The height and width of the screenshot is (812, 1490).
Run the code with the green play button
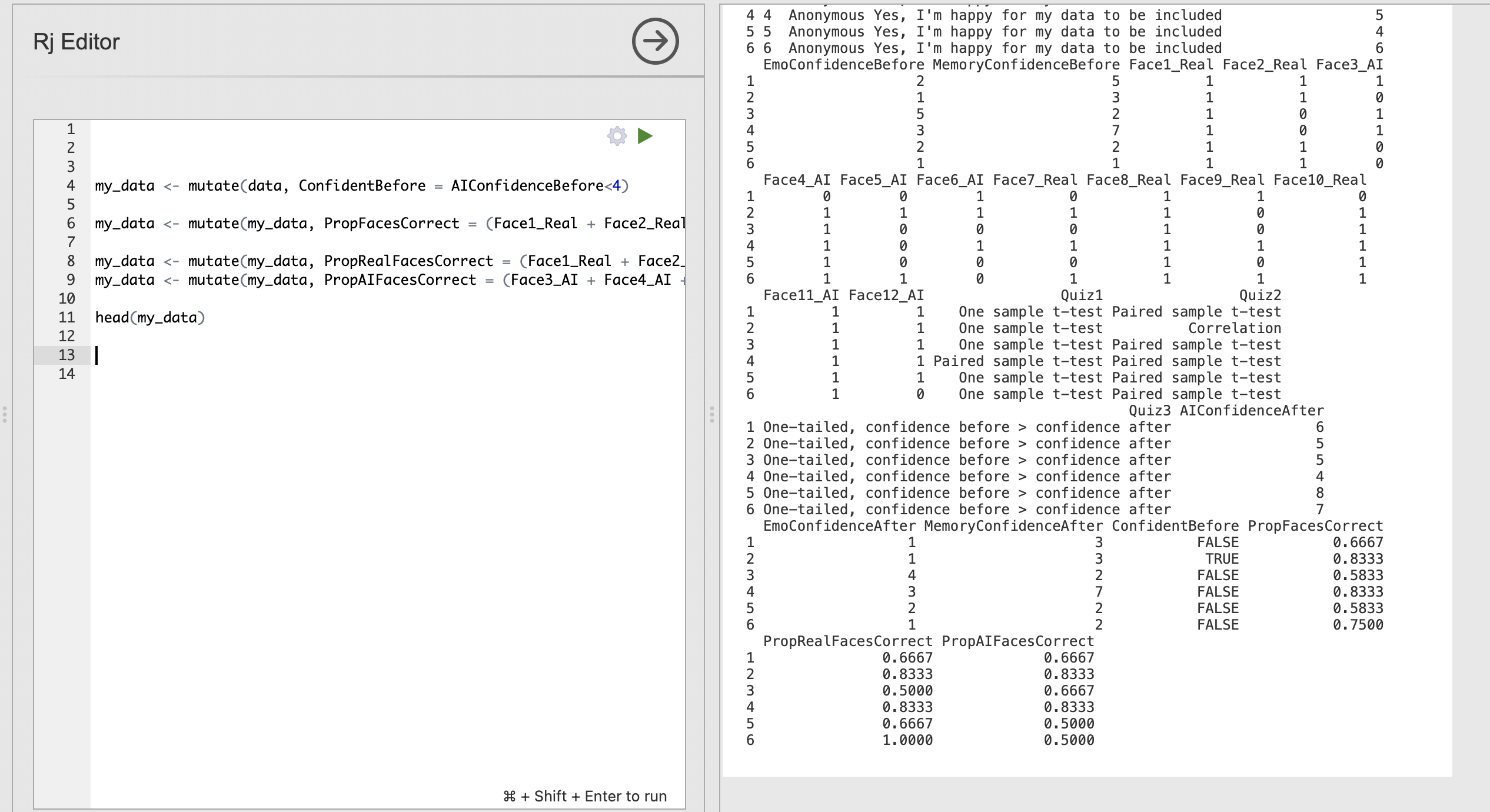pyautogui.click(x=645, y=136)
